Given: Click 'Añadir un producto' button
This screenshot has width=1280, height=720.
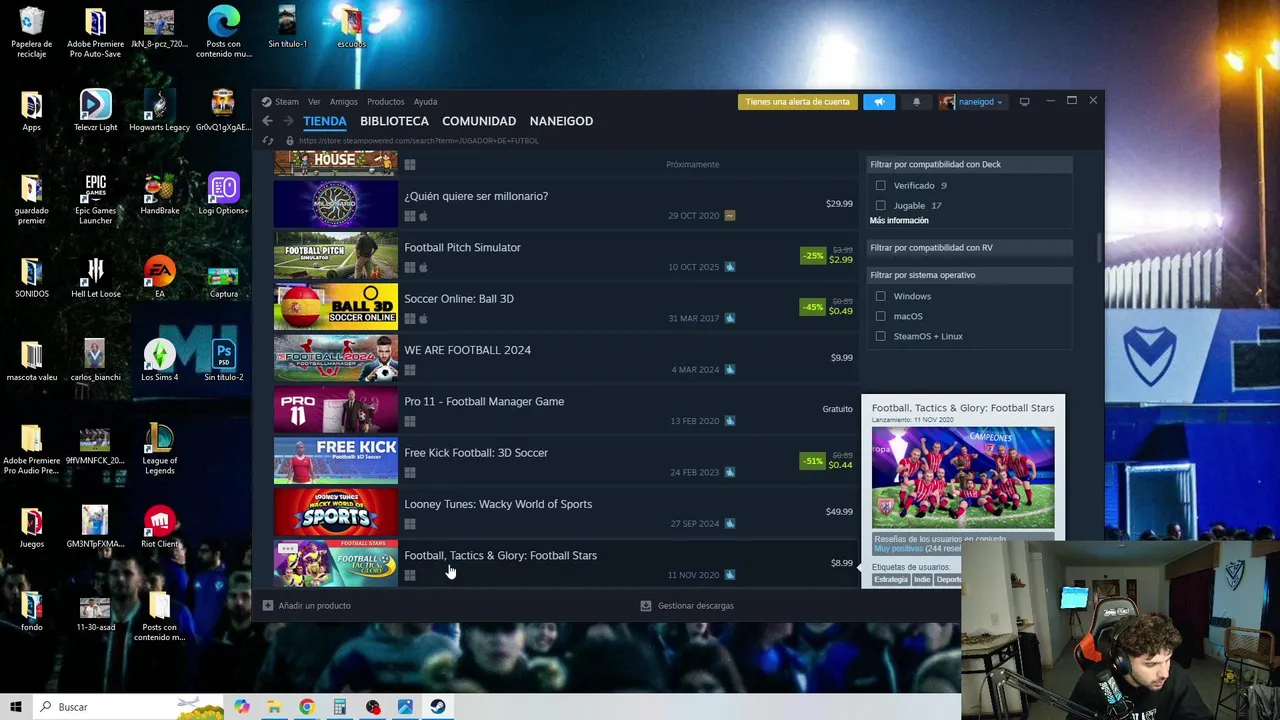Looking at the screenshot, I should pos(306,605).
